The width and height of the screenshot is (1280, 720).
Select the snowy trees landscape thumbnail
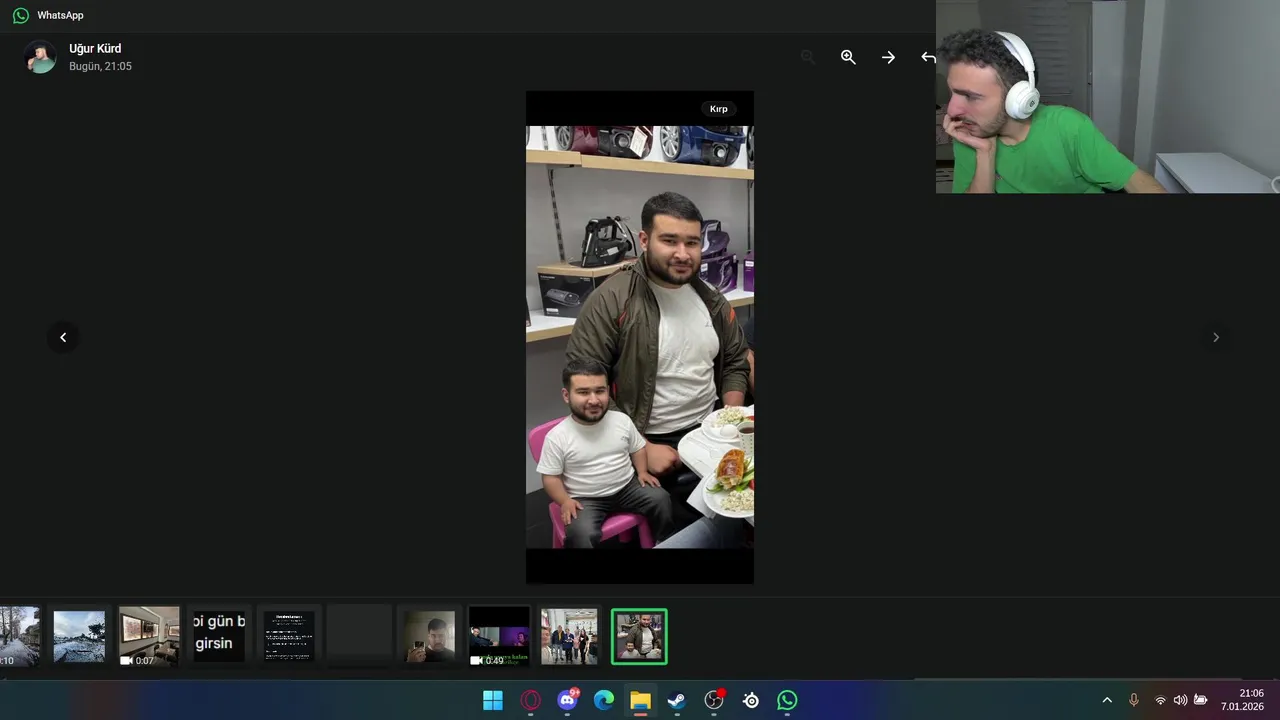click(x=79, y=636)
